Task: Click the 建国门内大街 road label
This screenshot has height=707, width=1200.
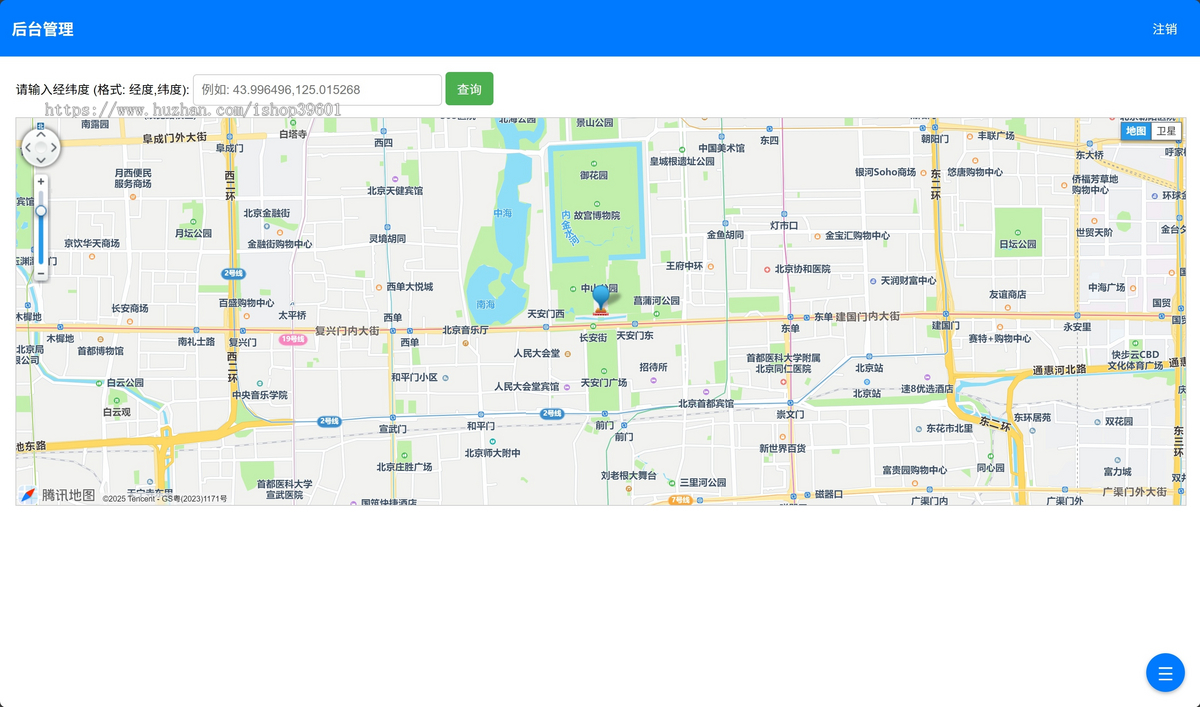Action: pyautogui.click(x=868, y=317)
